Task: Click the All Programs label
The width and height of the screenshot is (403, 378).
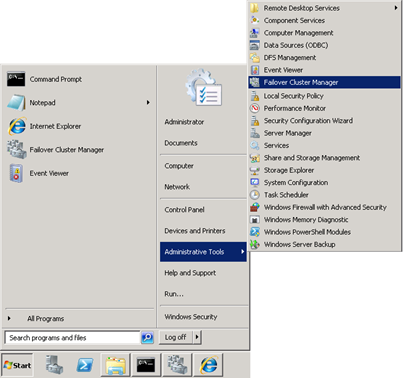Action: pyautogui.click(x=45, y=319)
